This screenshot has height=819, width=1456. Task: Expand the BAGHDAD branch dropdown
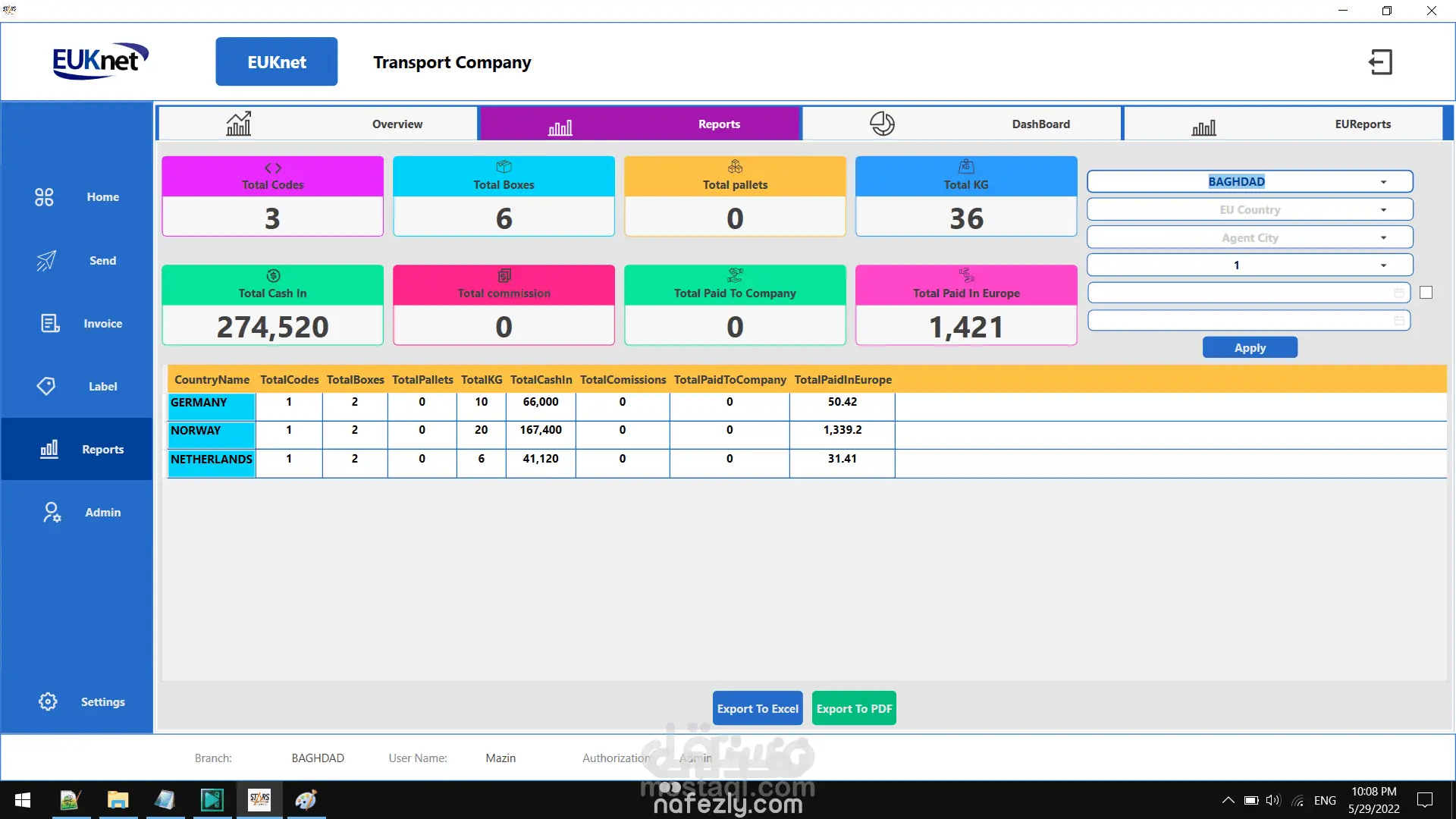coord(1383,182)
